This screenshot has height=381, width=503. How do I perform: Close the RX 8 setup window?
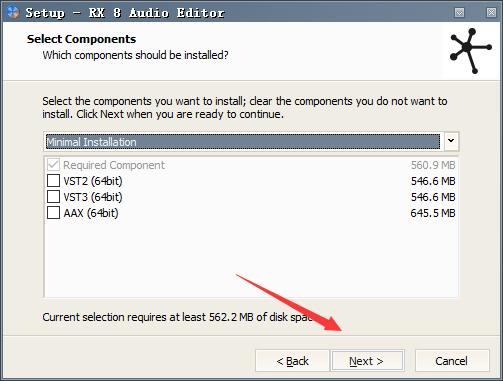491,13
